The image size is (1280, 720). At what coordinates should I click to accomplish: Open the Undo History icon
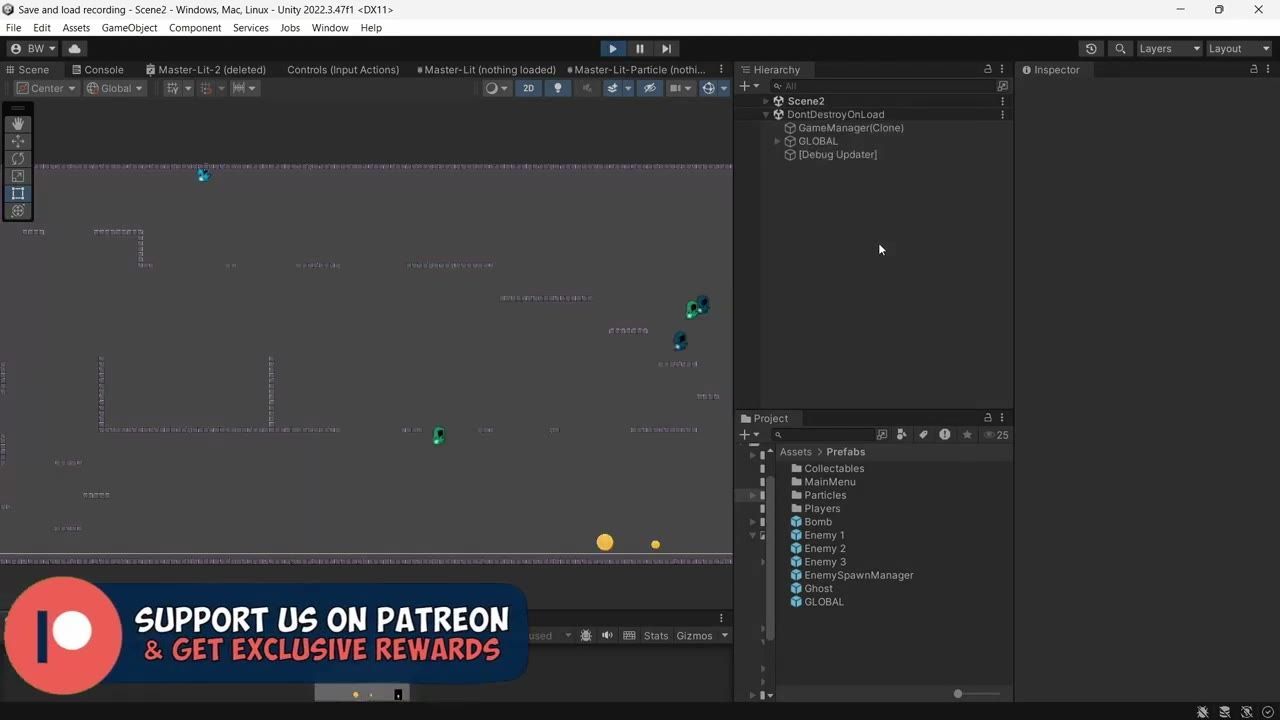tap(1091, 48)
